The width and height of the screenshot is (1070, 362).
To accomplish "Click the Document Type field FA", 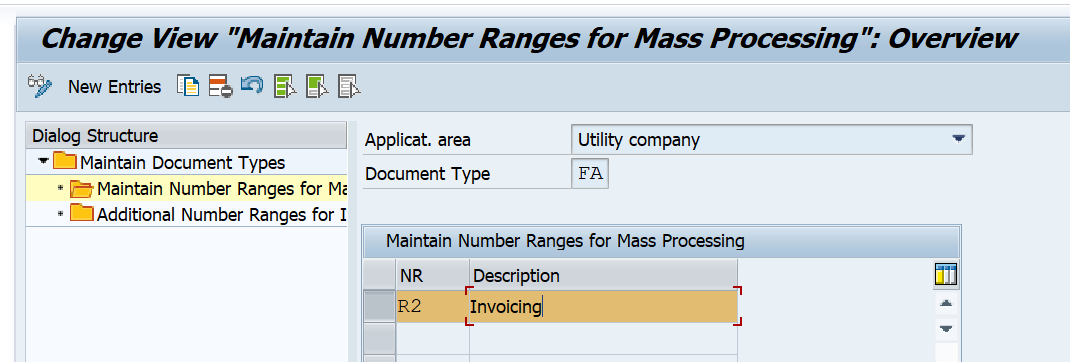I will tap(590, 173).
